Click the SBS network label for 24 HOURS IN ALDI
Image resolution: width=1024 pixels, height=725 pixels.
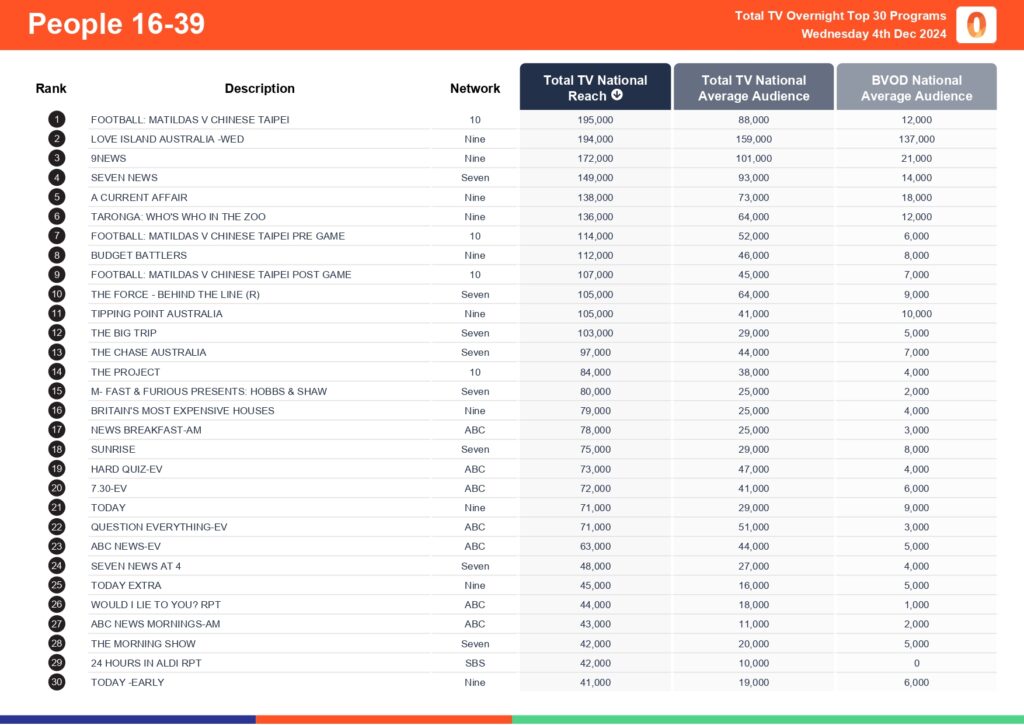[x=475, y=663]
